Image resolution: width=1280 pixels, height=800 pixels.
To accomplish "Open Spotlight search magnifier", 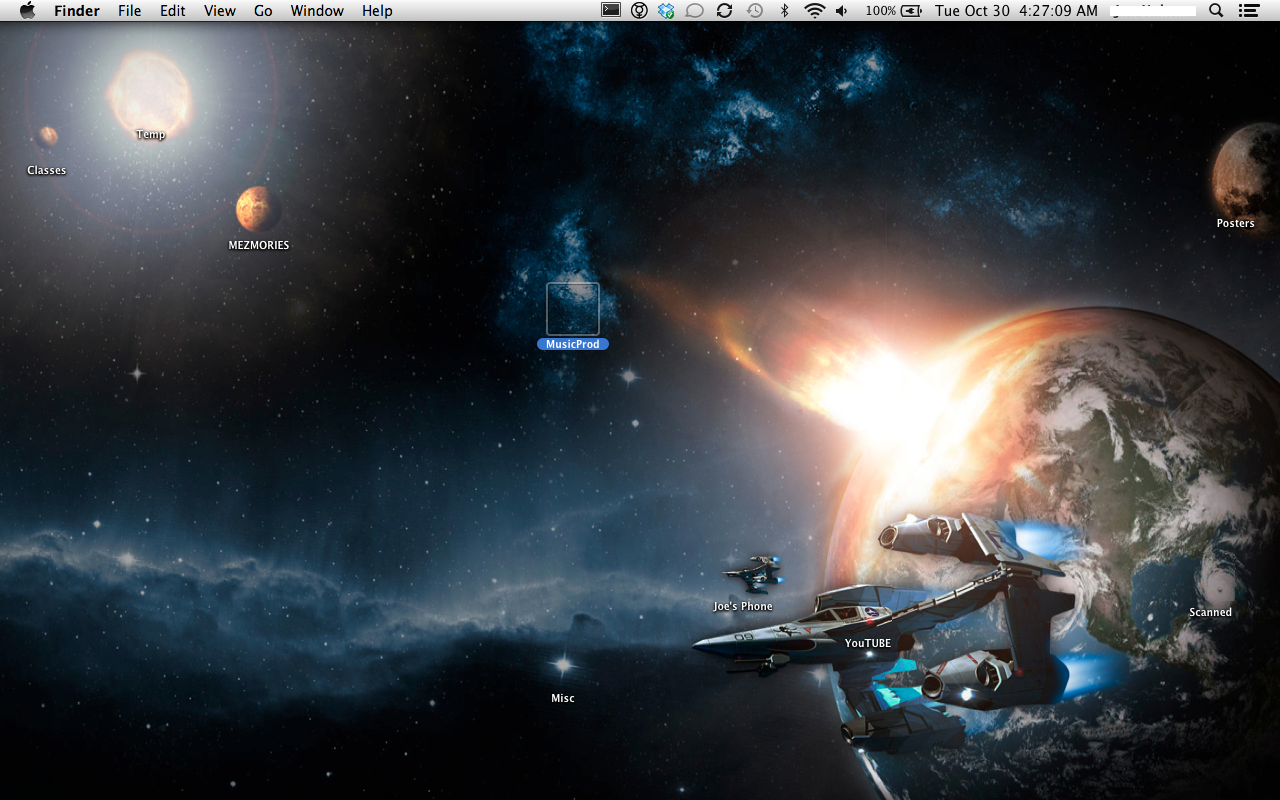I will coord(1216,10).
